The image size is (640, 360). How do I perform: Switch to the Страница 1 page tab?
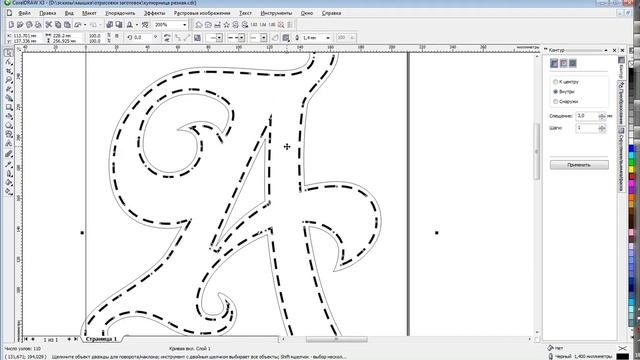[101, 339]
